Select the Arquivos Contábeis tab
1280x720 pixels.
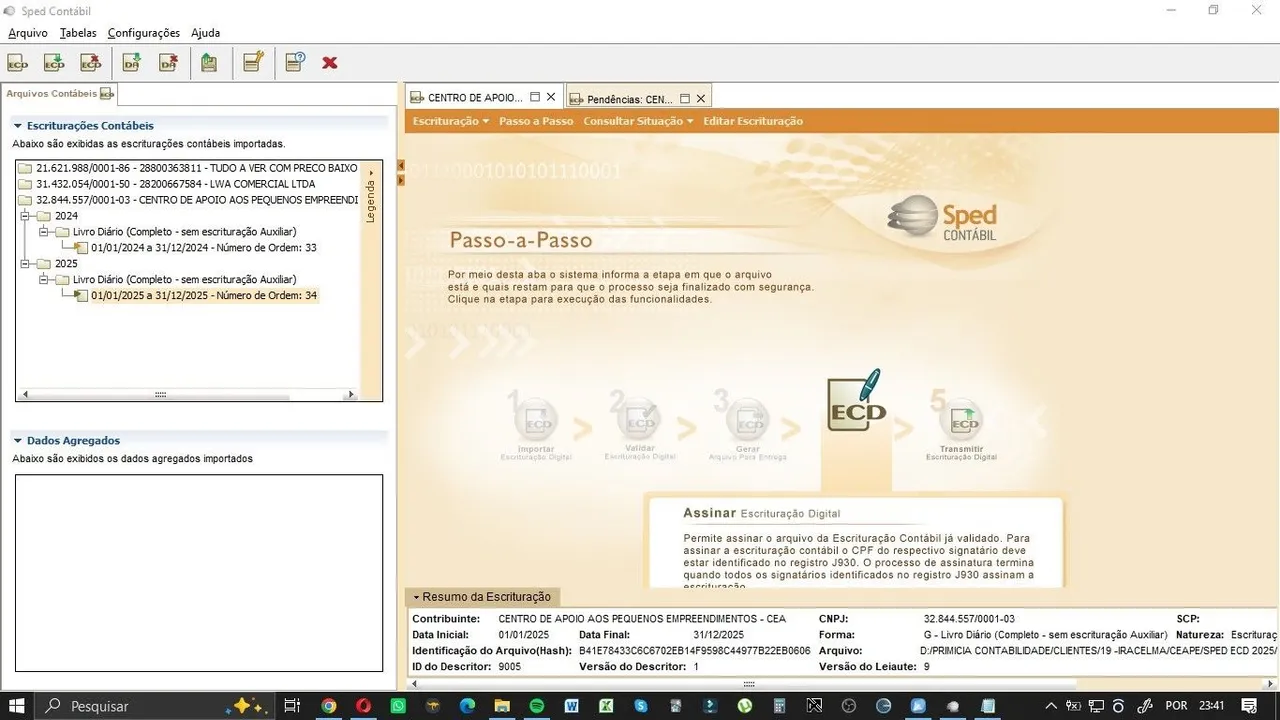click(x=60, y=94)
